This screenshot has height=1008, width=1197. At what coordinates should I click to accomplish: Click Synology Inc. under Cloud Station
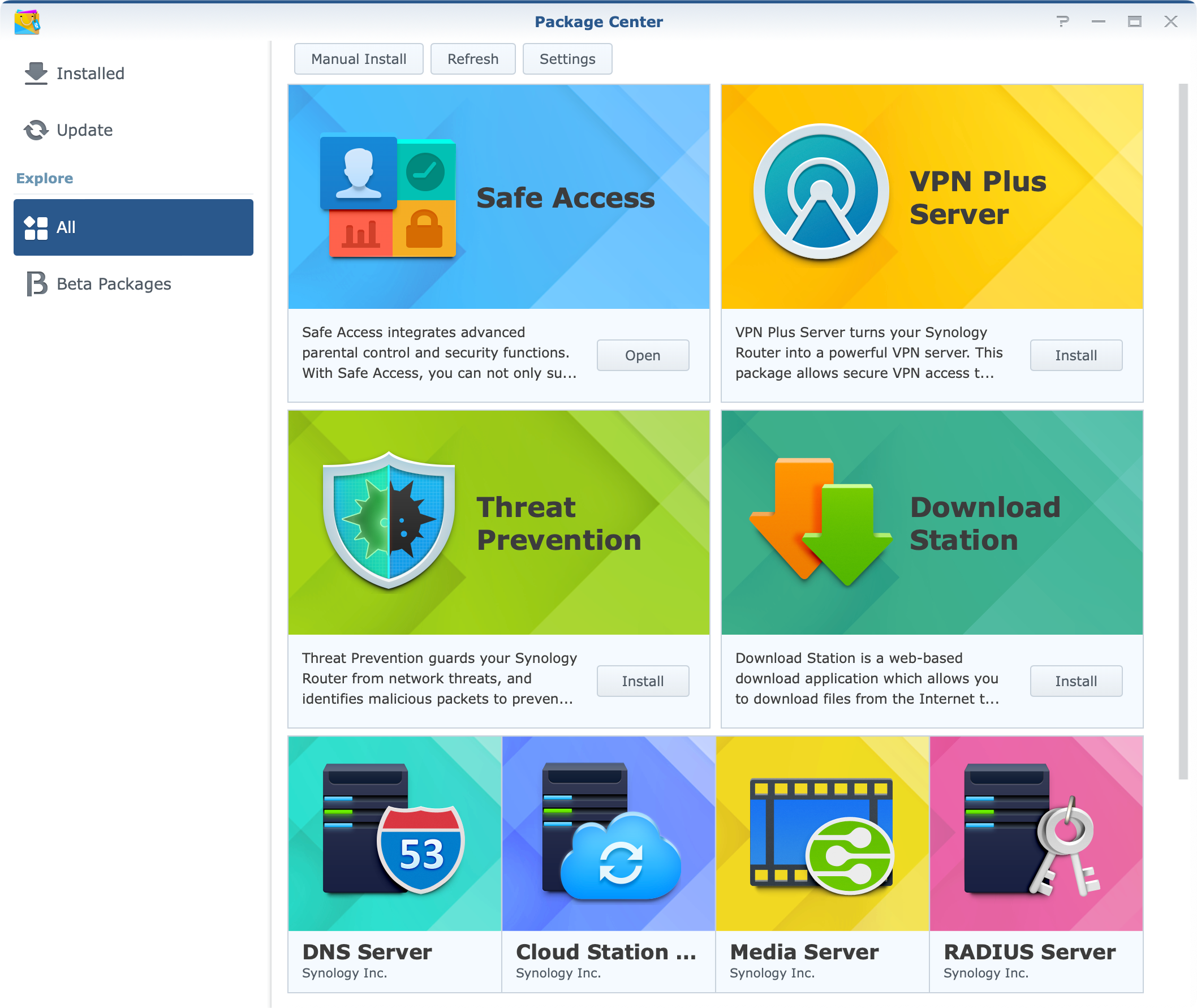558,973
